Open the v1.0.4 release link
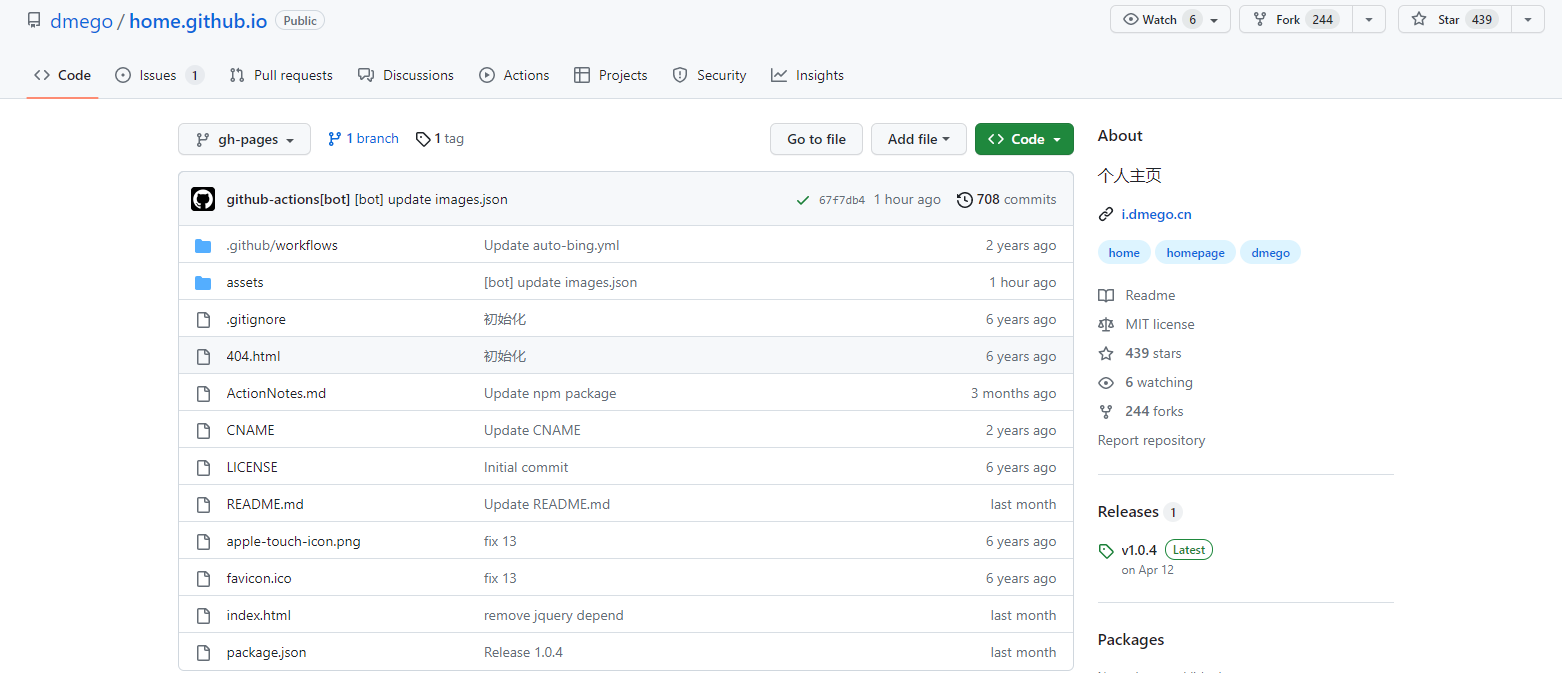Screen dimensions: 1562x673 tap(1139, 550)
